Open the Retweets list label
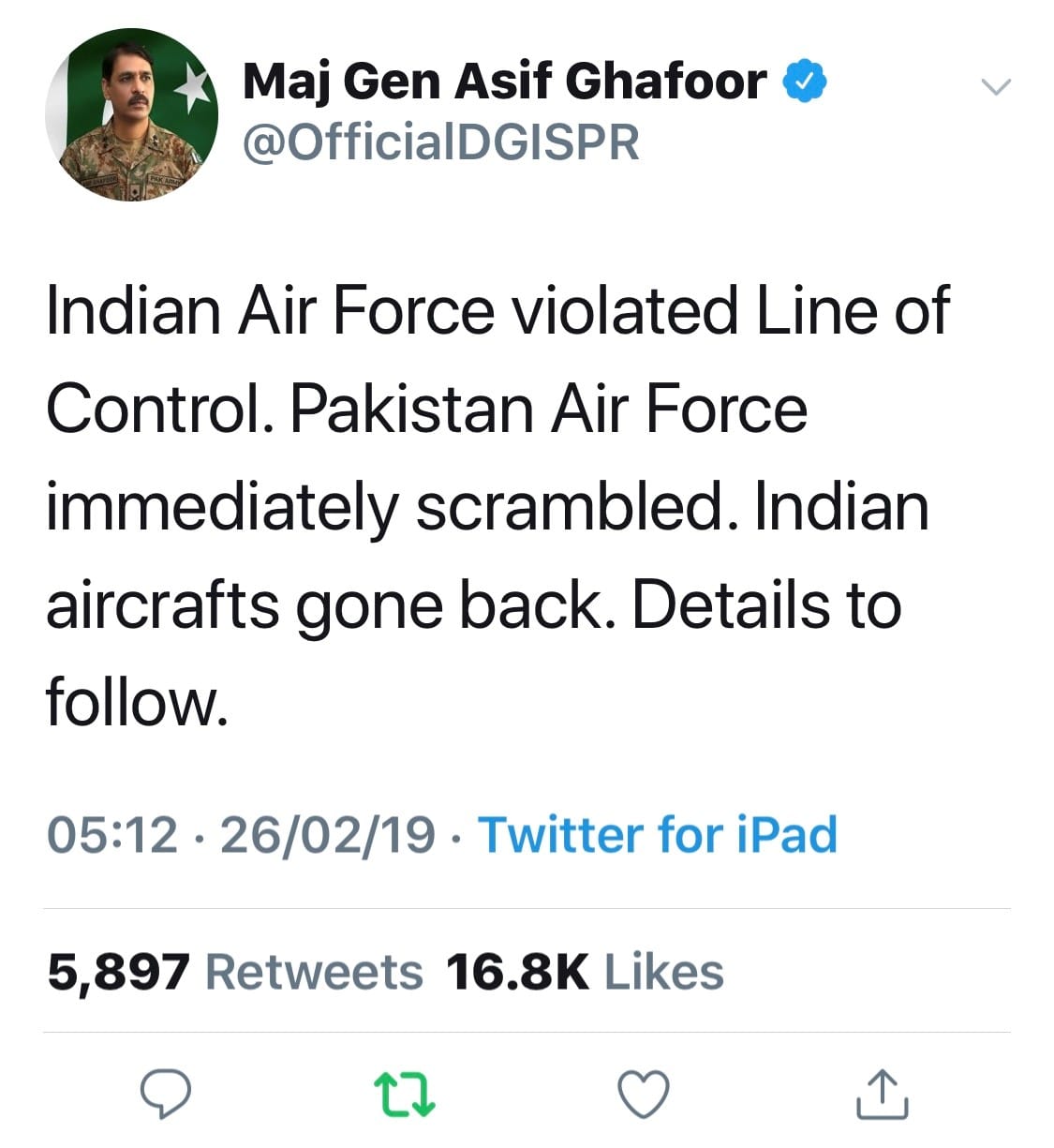The image size is (1054, 1148). (314, 972)
